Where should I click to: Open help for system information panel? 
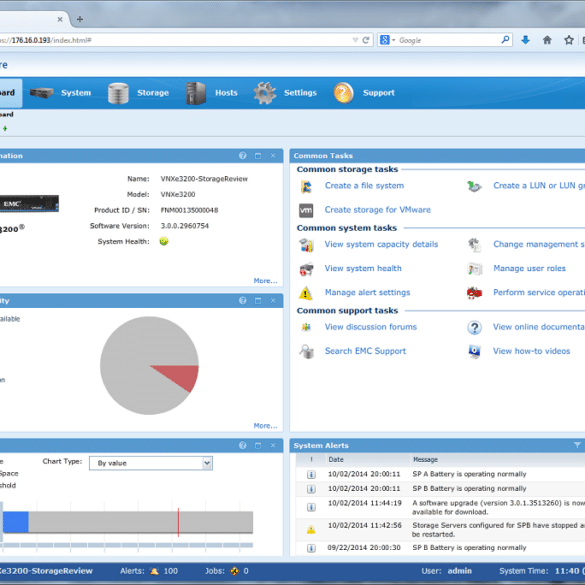(243, 156)
